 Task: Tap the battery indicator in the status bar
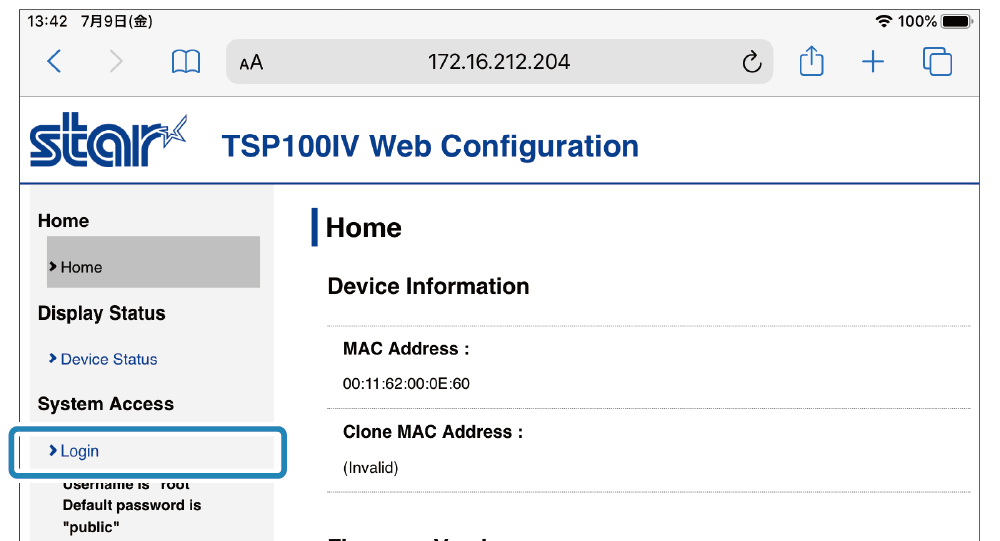click(x=955, y=21)
